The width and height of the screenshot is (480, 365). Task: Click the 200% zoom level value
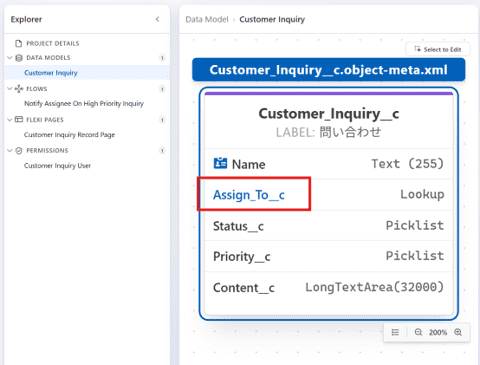click(x=438, y=332)
